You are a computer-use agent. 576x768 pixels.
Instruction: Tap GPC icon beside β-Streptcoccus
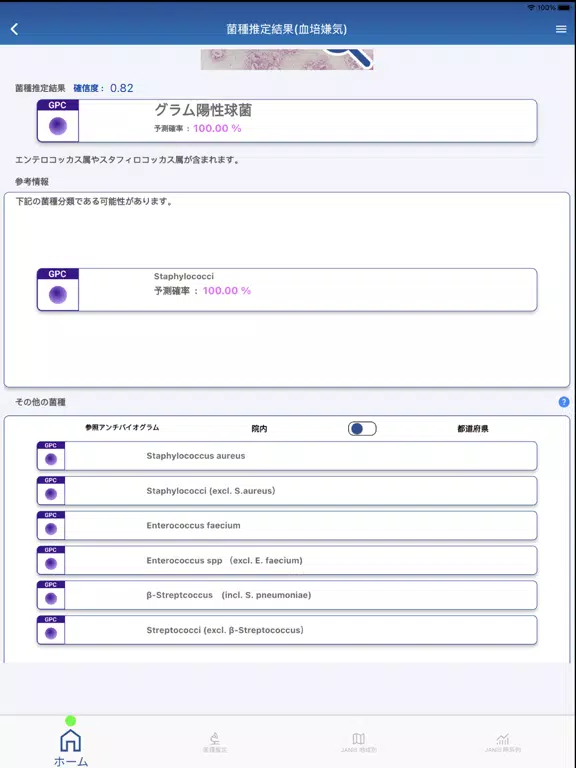(x=51, y=595)
